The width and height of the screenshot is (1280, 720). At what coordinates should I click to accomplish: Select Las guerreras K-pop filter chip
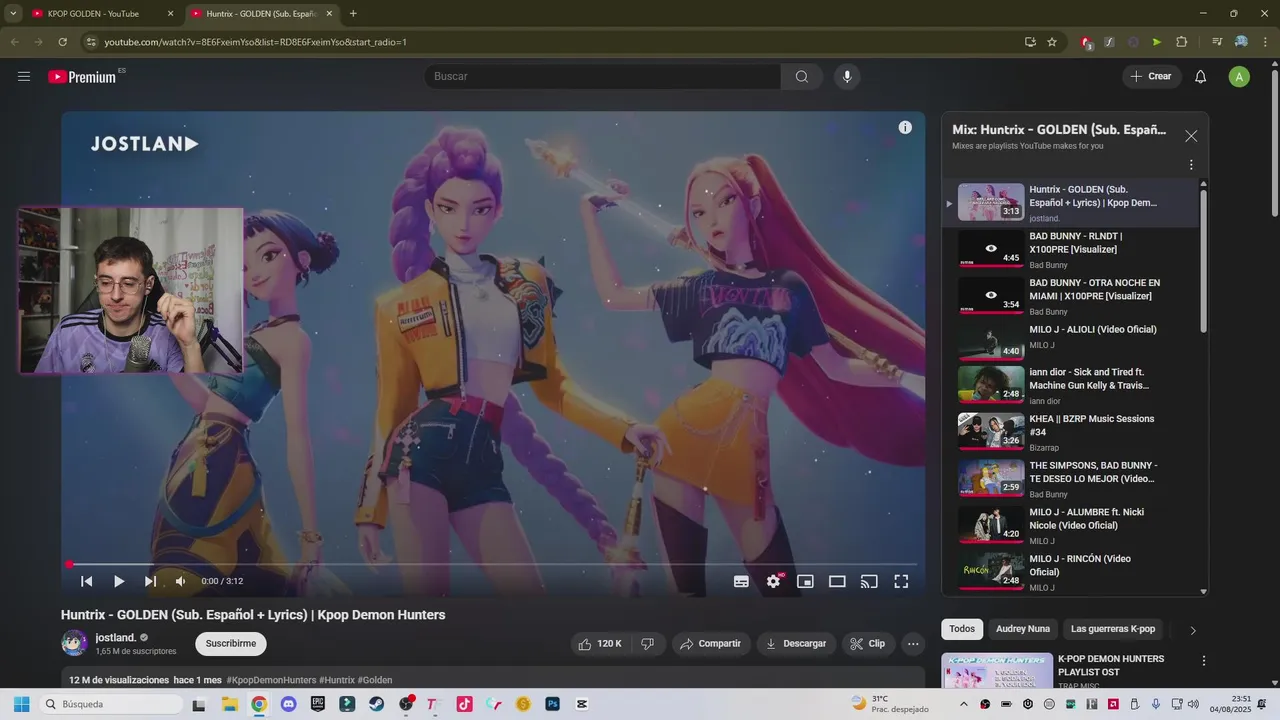coord(1113,629)
